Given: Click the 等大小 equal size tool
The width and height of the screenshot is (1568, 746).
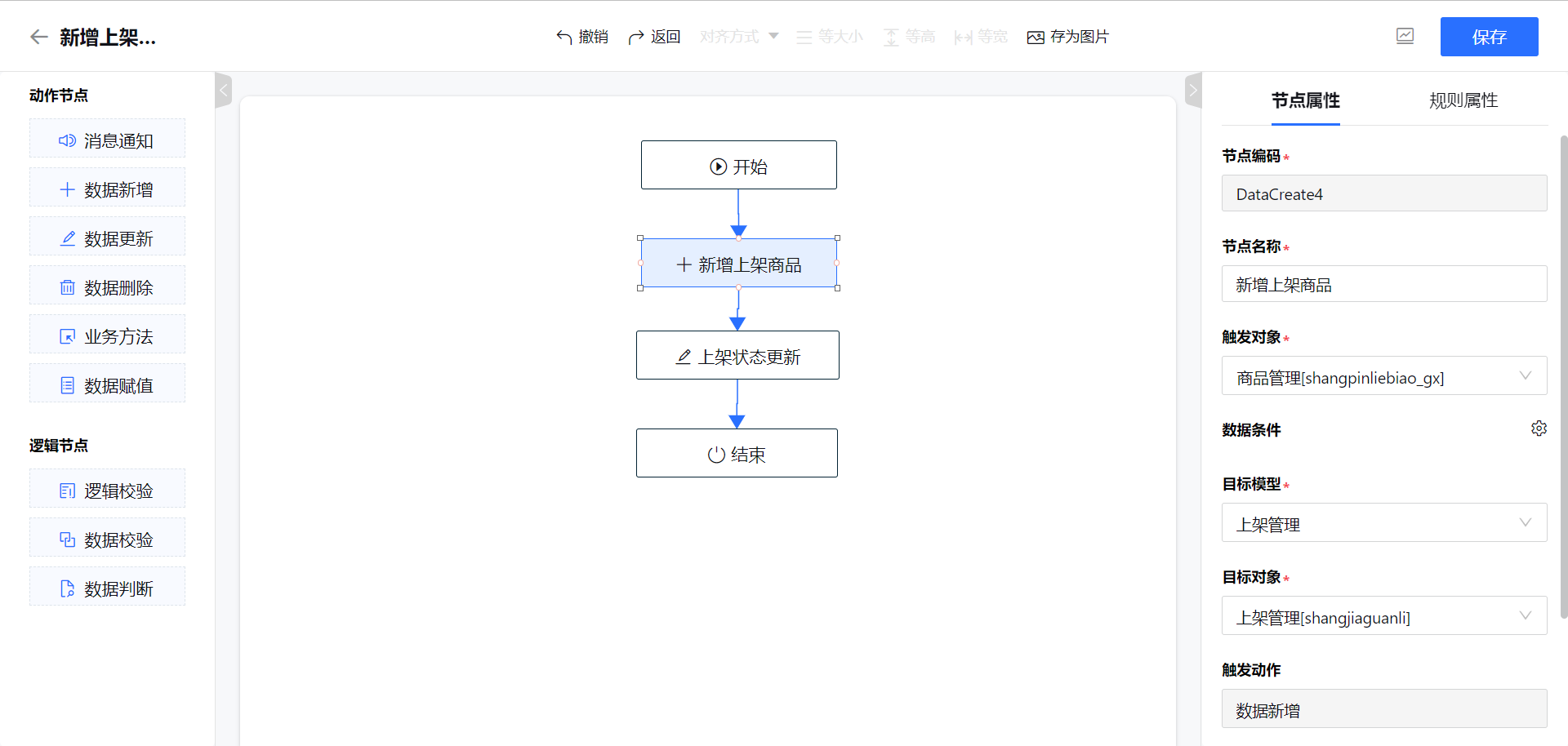Looking at the screenshot, I should (x=830, y=37).
